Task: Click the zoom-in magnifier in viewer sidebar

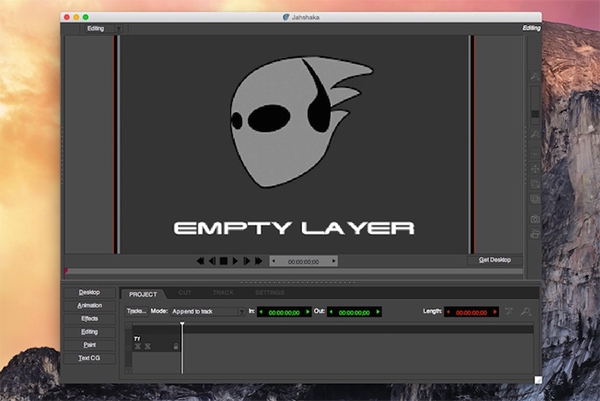Action: (535, 76)
